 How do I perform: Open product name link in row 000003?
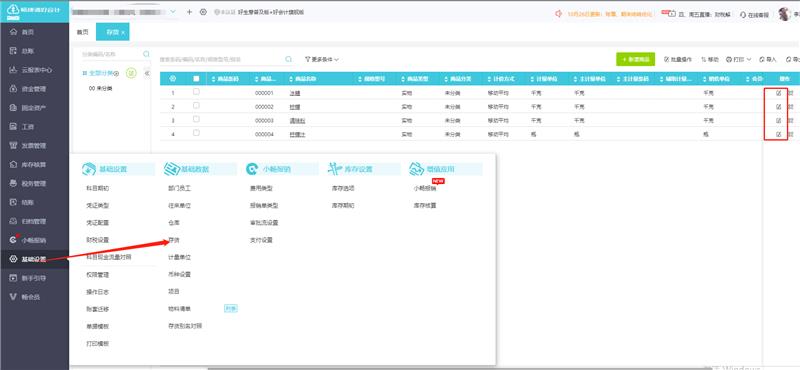(x=297, y=120)
